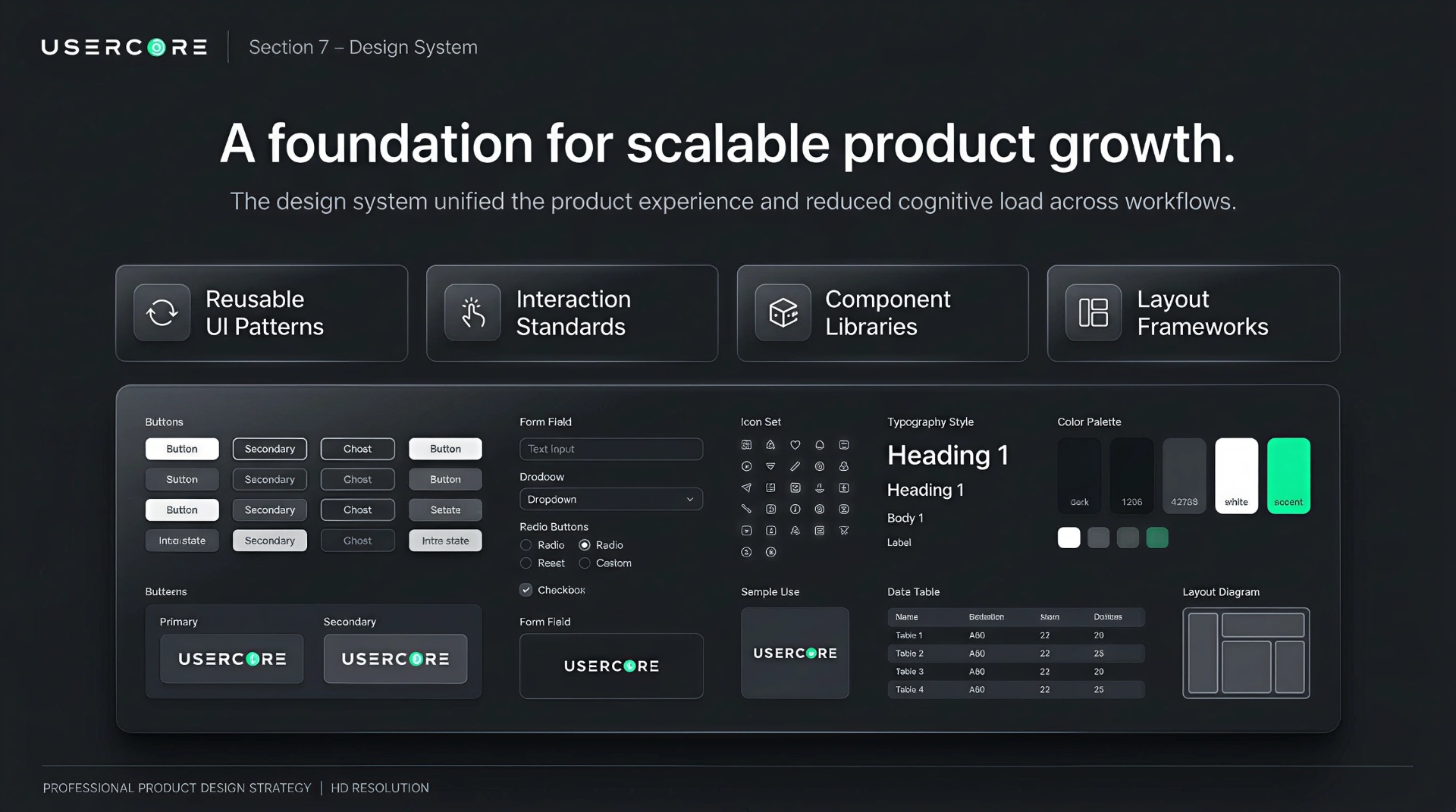Click the USERCORE logo under Primary label
Viewport: 1456px width, 812px height.
click(x=232, y=659)
